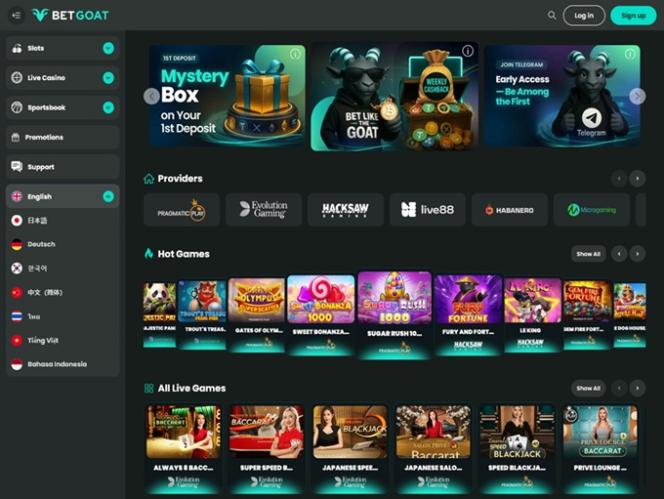This screenshot has height=499, width=664.
Task: Open Sweet Bonanza 1000 game thumbnail
Action: (x=320, y=305)
